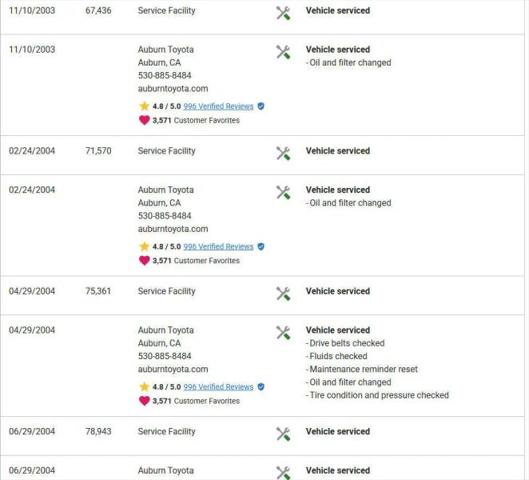Click verified shield badge in 04/29/2004 entry
This screenshot has height=480, width=529.
261,387
